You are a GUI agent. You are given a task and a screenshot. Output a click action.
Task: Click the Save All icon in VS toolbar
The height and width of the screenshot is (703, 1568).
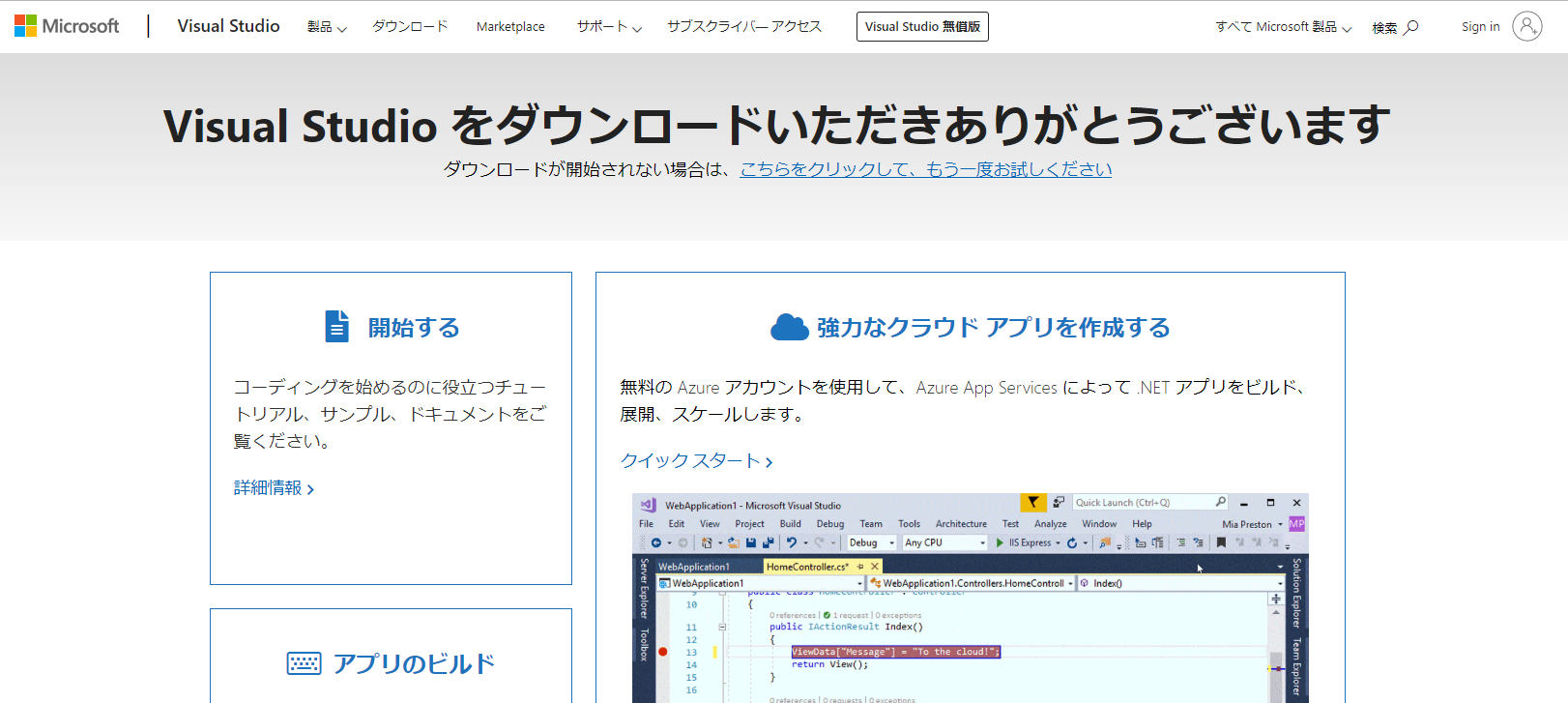769,542
